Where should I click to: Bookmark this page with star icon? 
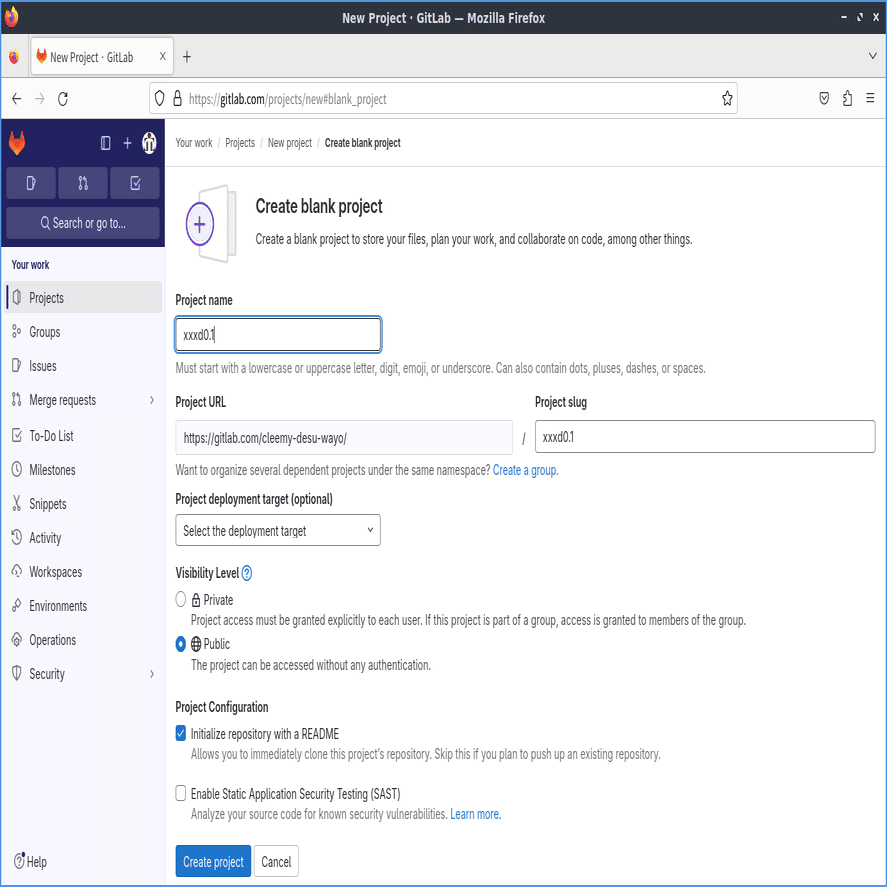[727, 99]
